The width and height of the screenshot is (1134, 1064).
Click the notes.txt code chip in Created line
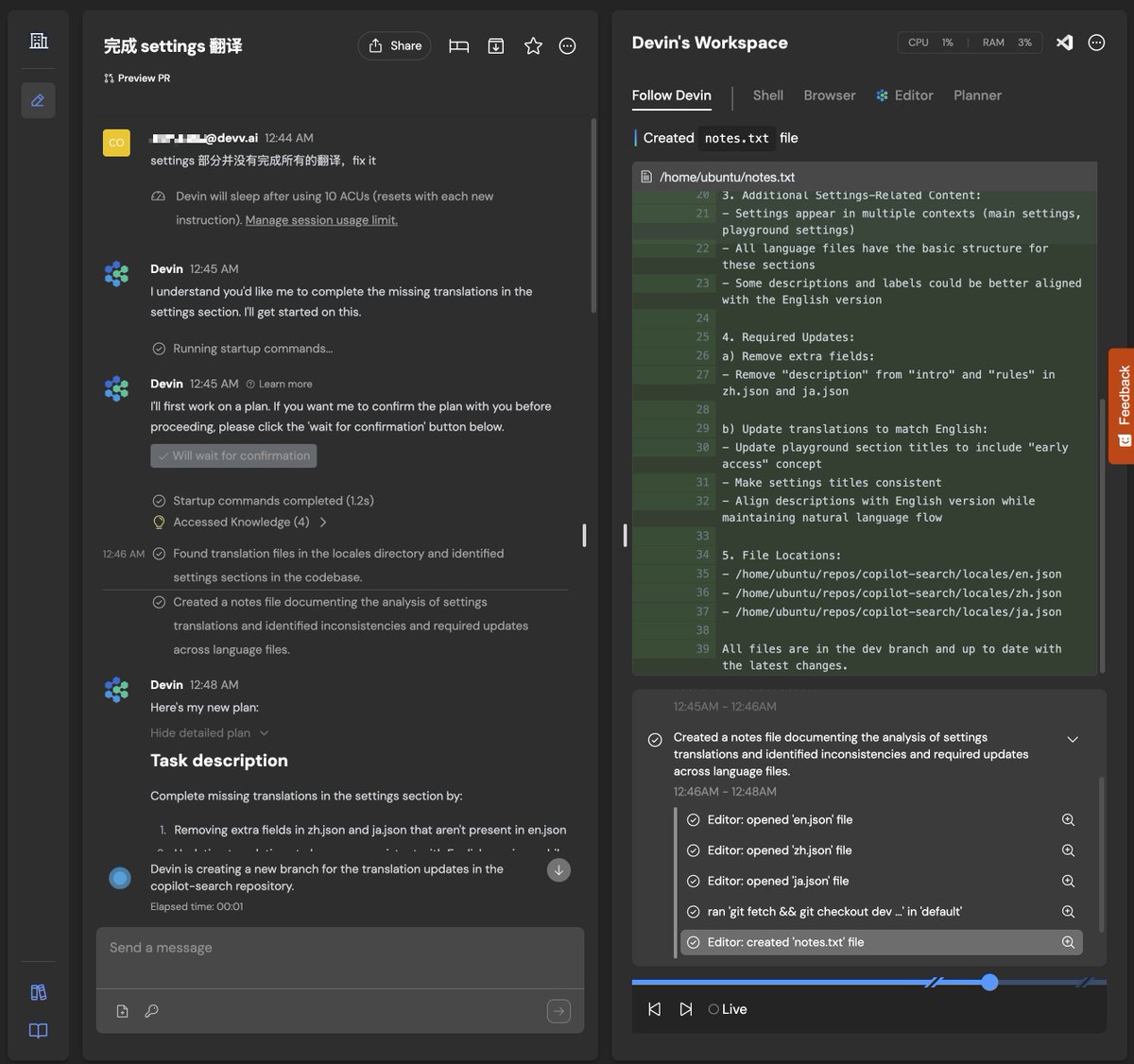(x=737, y=138)
